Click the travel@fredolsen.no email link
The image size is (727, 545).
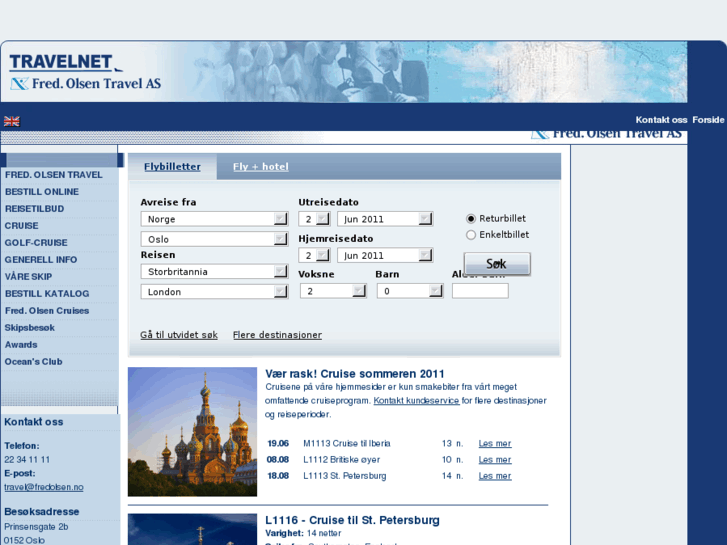tap(44, 487)
